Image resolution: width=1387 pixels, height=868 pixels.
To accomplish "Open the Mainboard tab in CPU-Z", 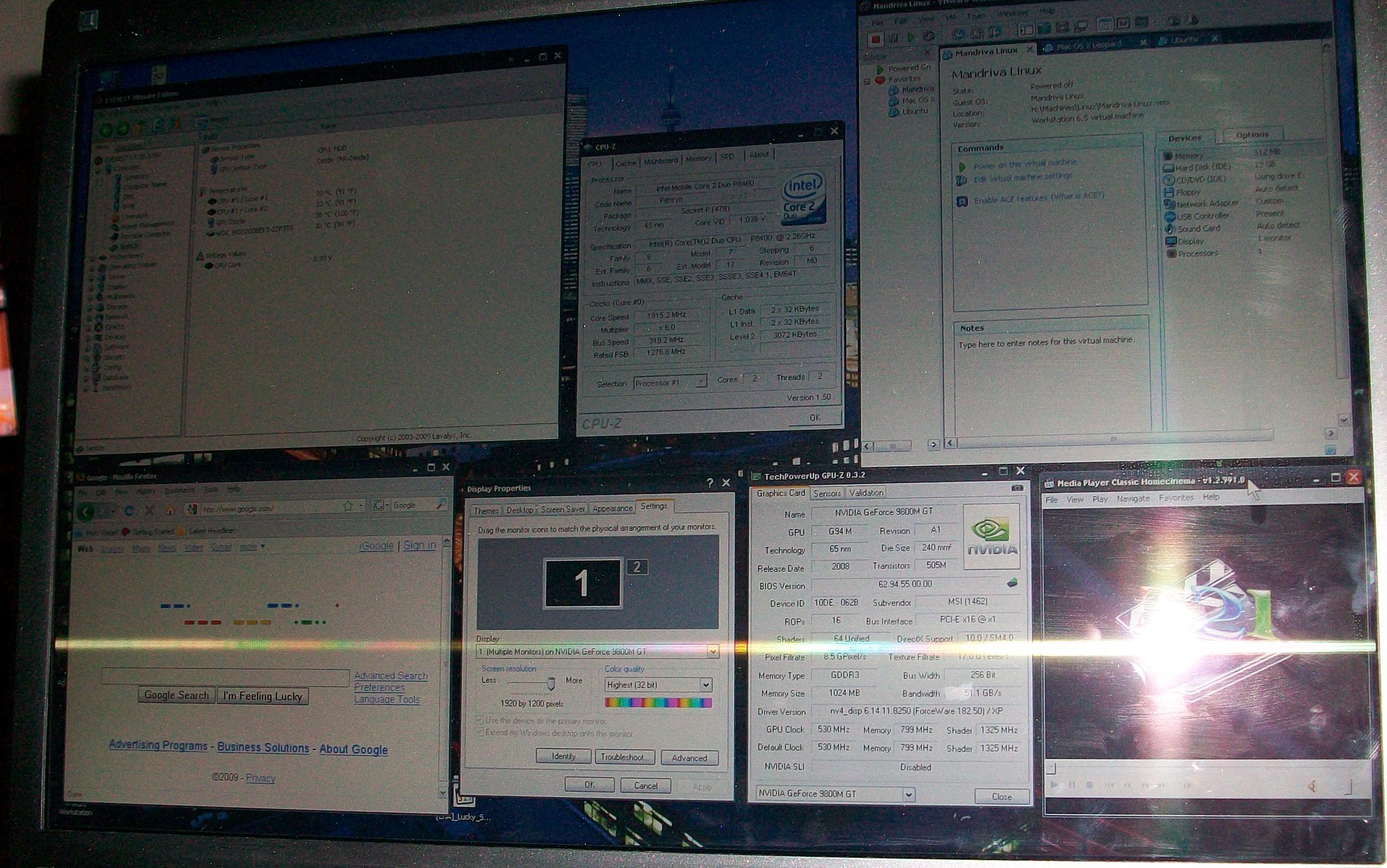I will point(661,161).
